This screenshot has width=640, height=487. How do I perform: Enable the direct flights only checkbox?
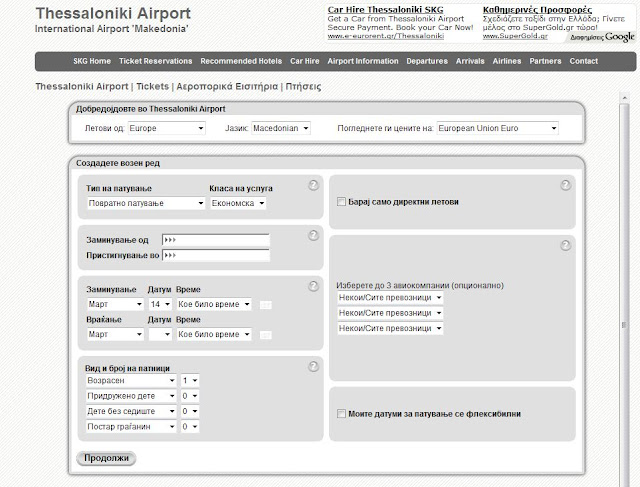tap(342, 202)
